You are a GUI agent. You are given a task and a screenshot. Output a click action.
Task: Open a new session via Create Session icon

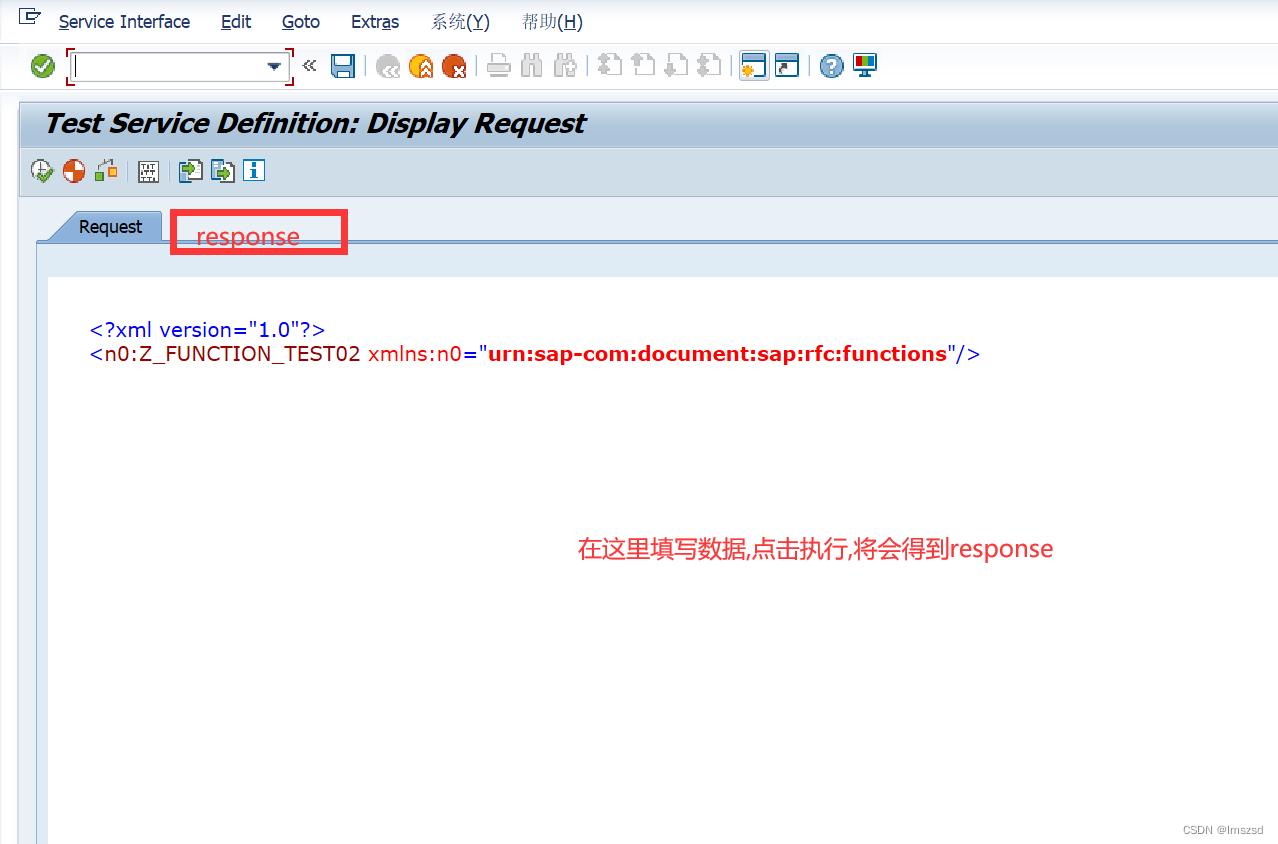tap(754, 66)
